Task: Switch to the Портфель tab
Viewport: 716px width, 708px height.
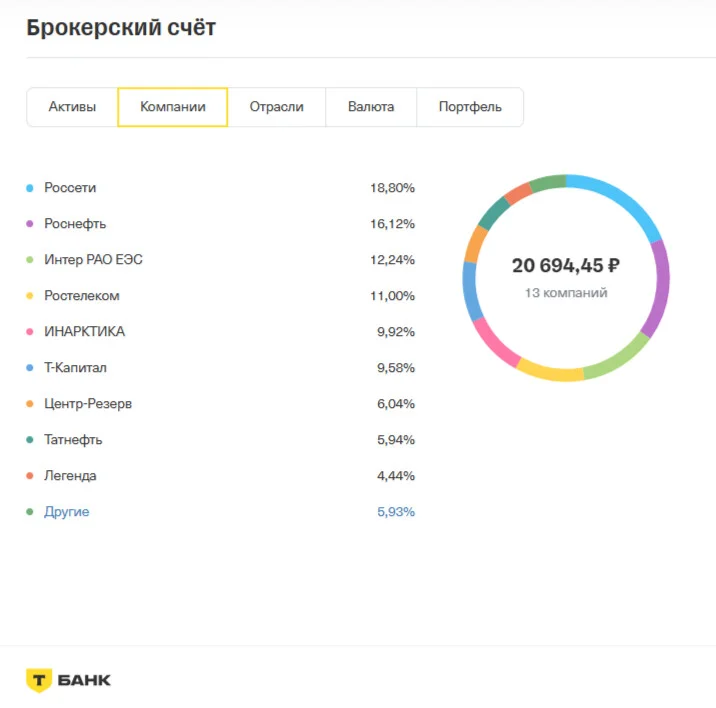Action: [470, 107]
